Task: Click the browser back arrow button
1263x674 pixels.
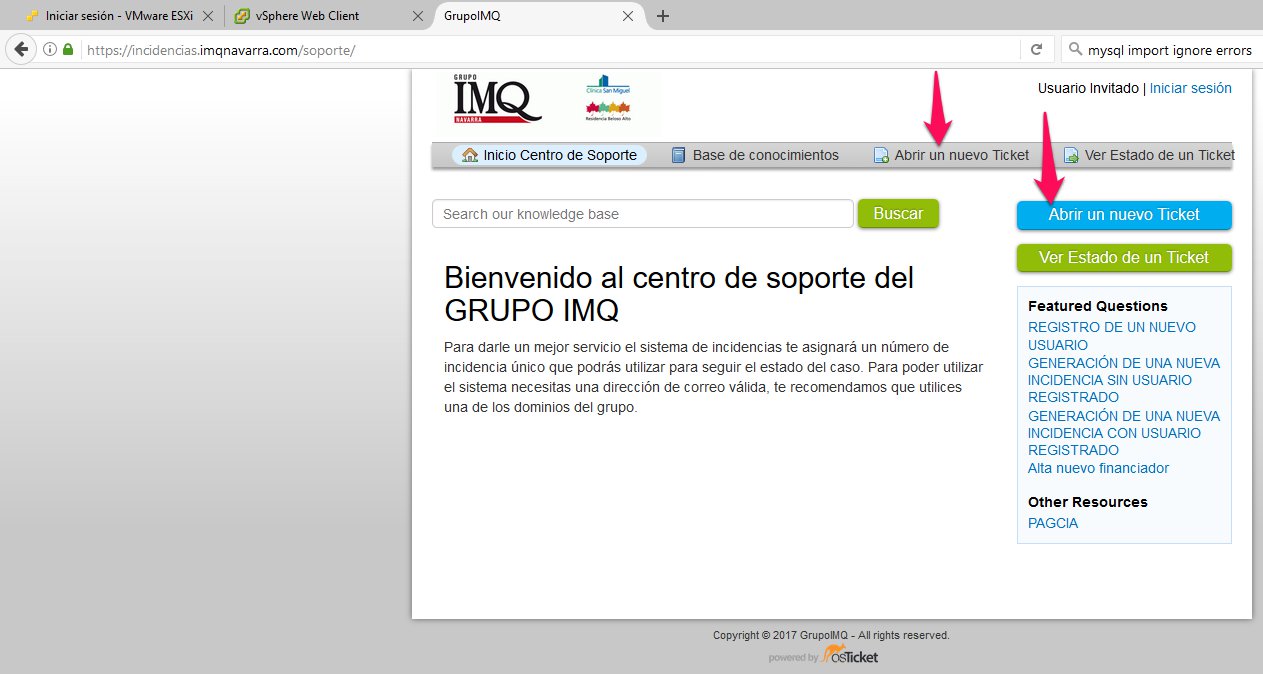Action: pyautogui.click(x=21, y=49)
